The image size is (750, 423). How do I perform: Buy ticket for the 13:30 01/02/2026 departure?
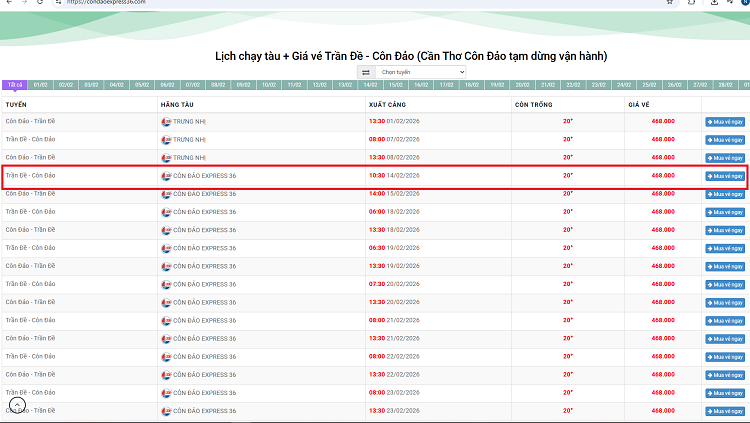(x=725, y=121)
